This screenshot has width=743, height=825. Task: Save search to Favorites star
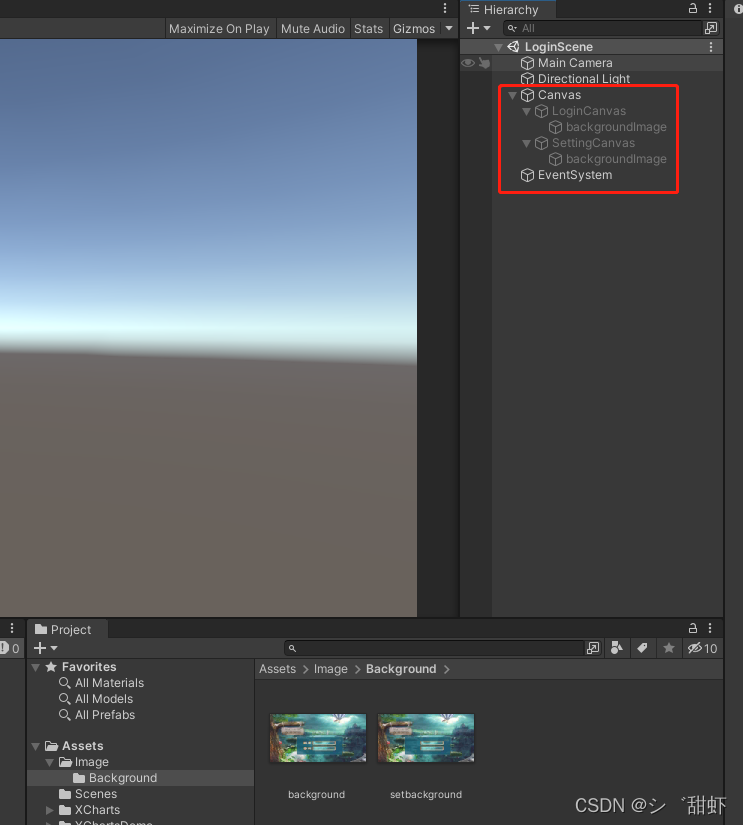pos(669,648)
